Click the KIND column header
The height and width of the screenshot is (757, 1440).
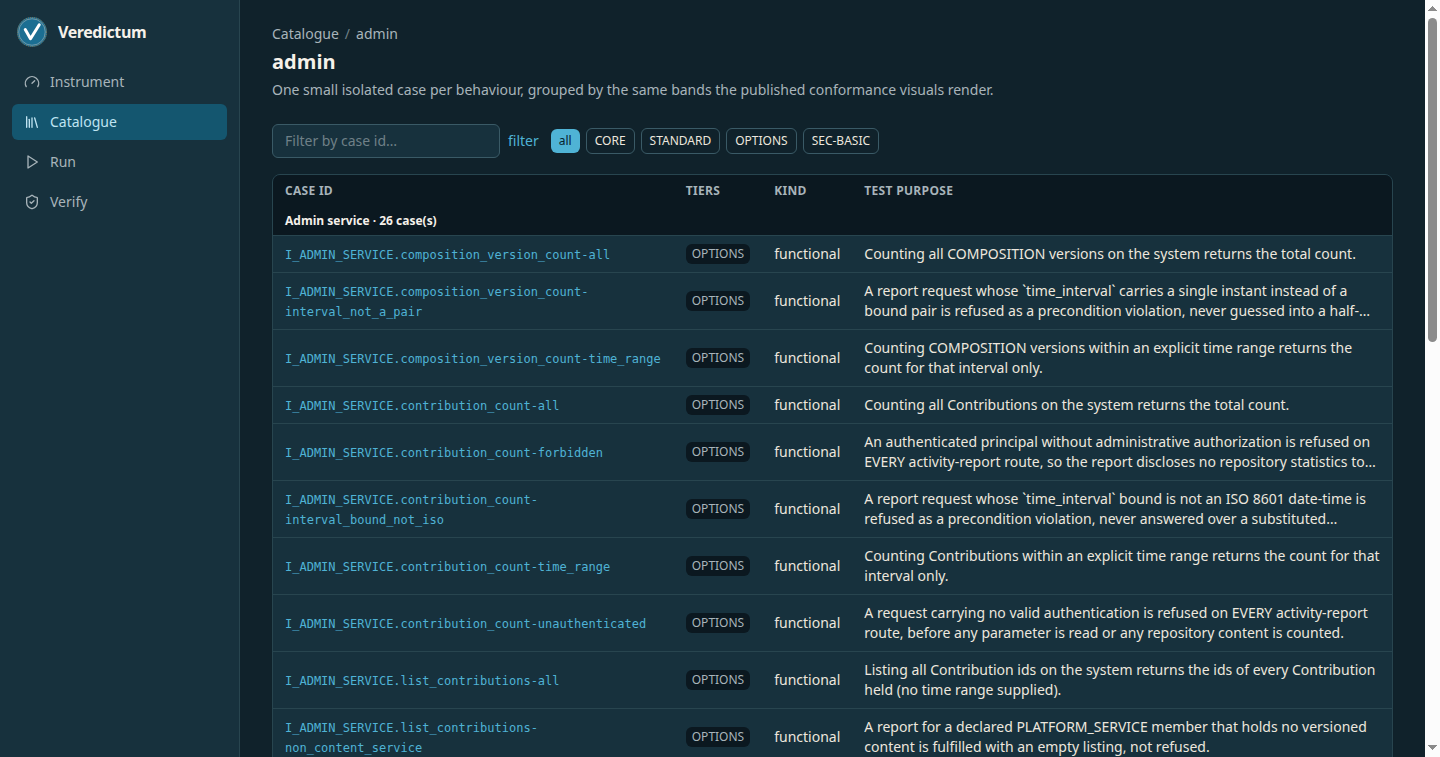point(790,190)
